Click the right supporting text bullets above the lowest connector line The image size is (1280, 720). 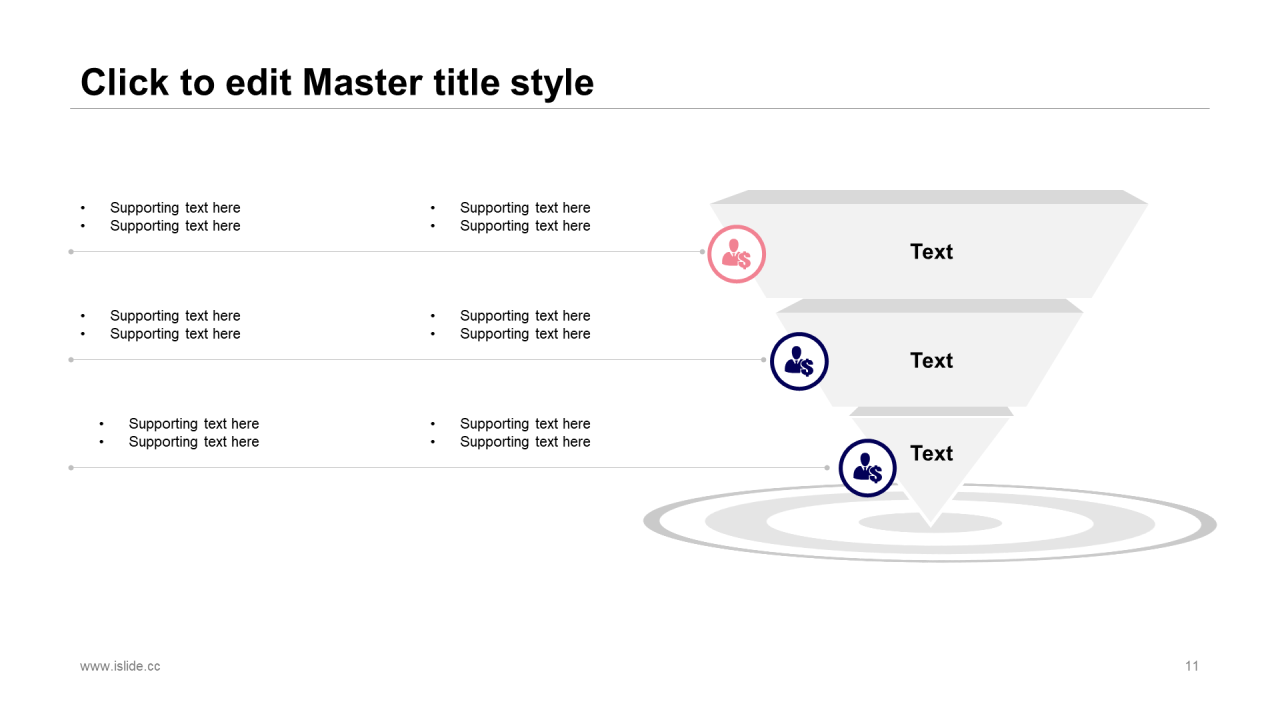[x=511, y=433]
